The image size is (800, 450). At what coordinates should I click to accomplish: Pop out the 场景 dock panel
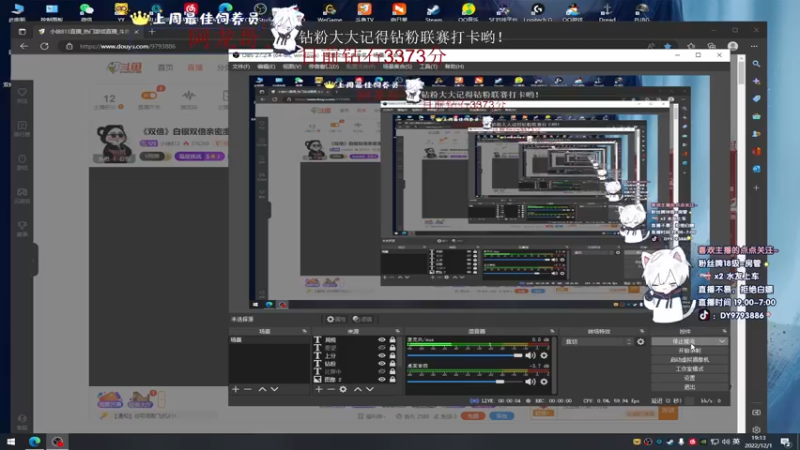(305, 331)
